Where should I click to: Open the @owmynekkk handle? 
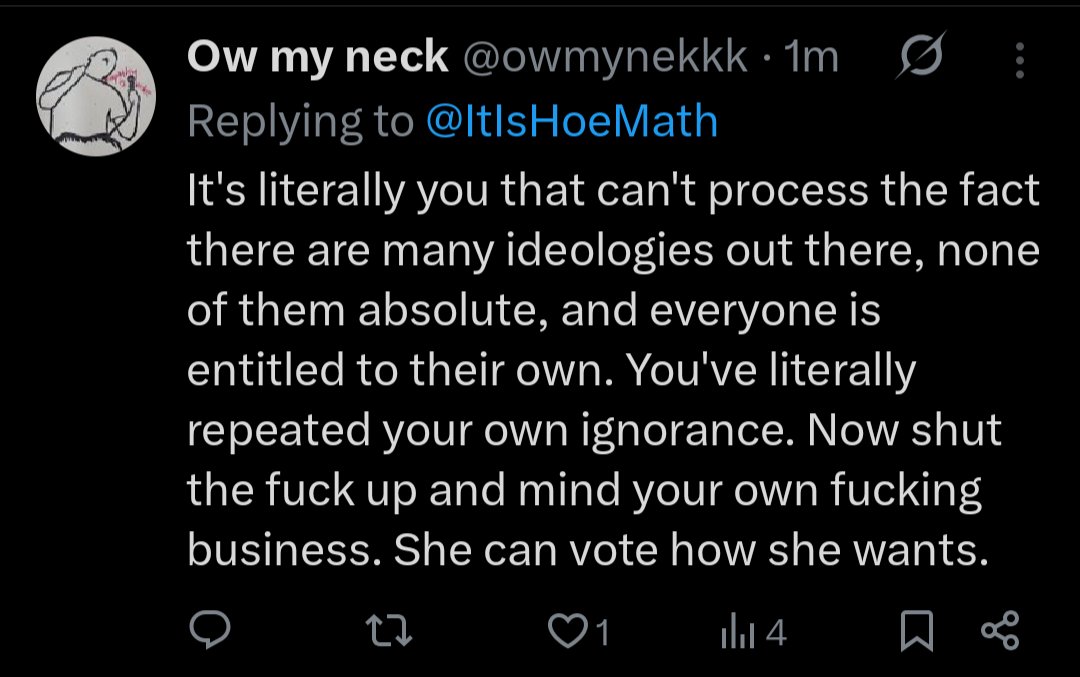point(604,59)
